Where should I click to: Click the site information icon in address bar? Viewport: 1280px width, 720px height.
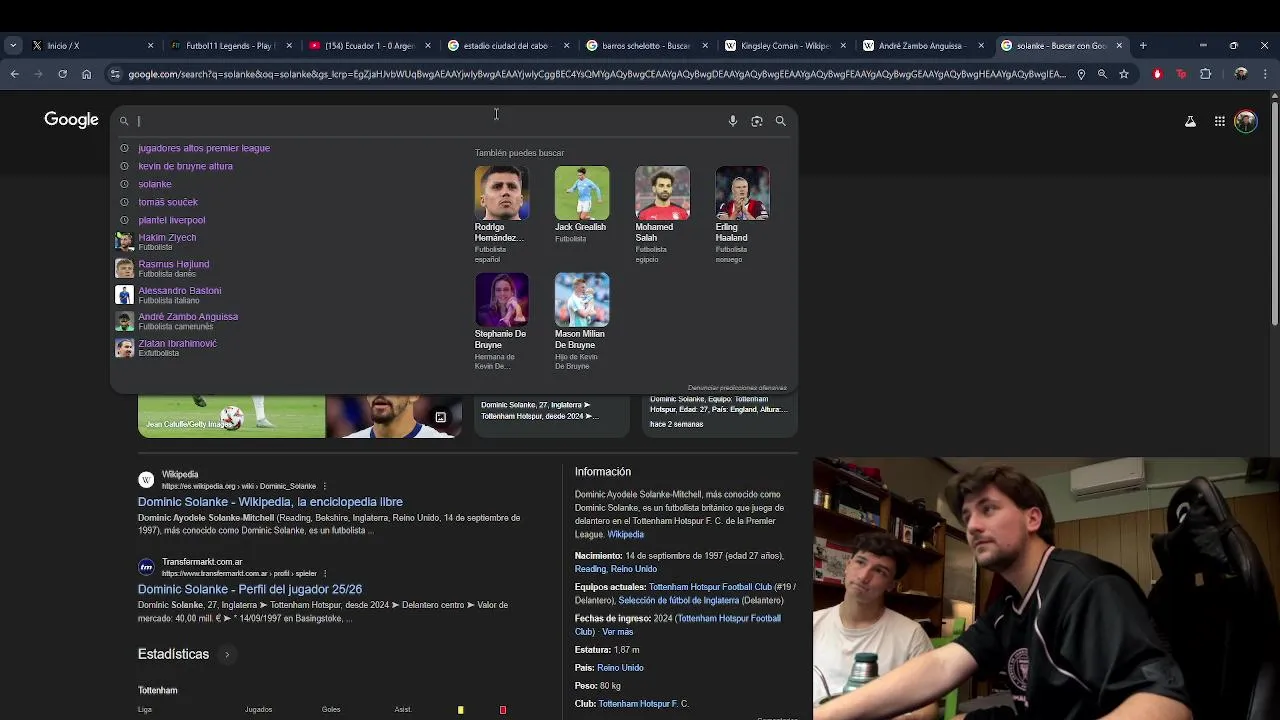point(116,74)
